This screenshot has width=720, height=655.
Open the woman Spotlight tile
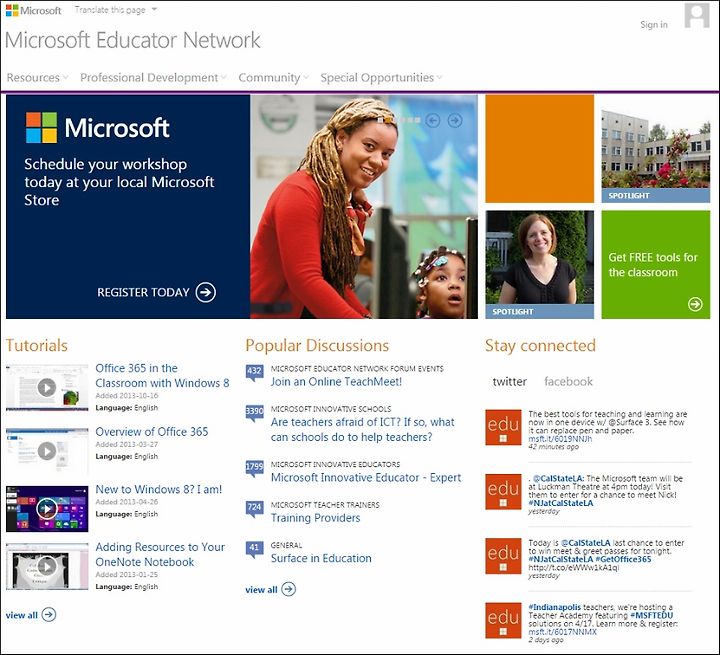click(540, 265)
